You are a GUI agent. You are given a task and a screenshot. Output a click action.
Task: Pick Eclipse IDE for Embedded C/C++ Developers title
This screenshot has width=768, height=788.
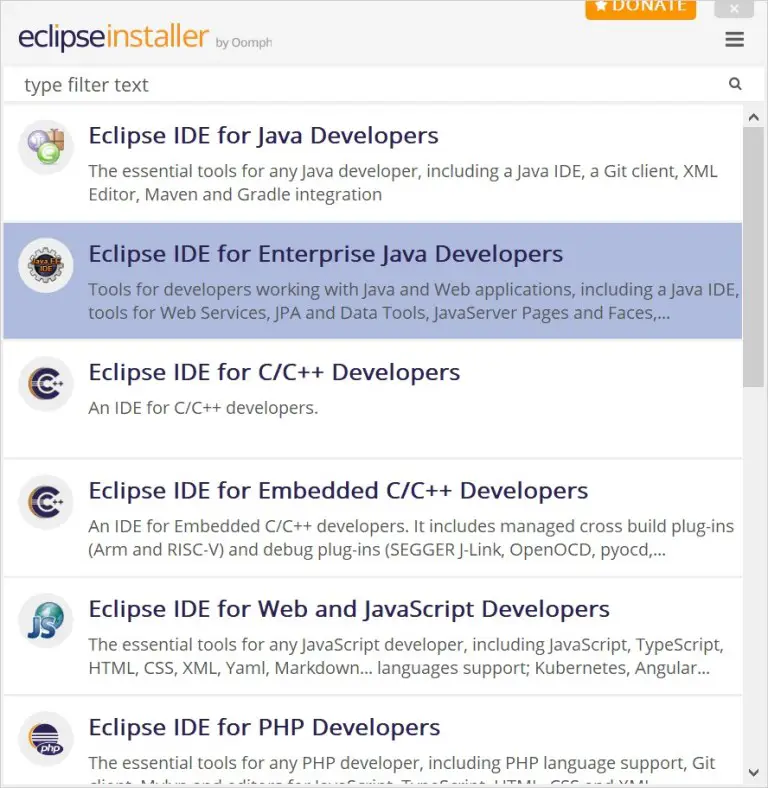(x=338, y=491)
